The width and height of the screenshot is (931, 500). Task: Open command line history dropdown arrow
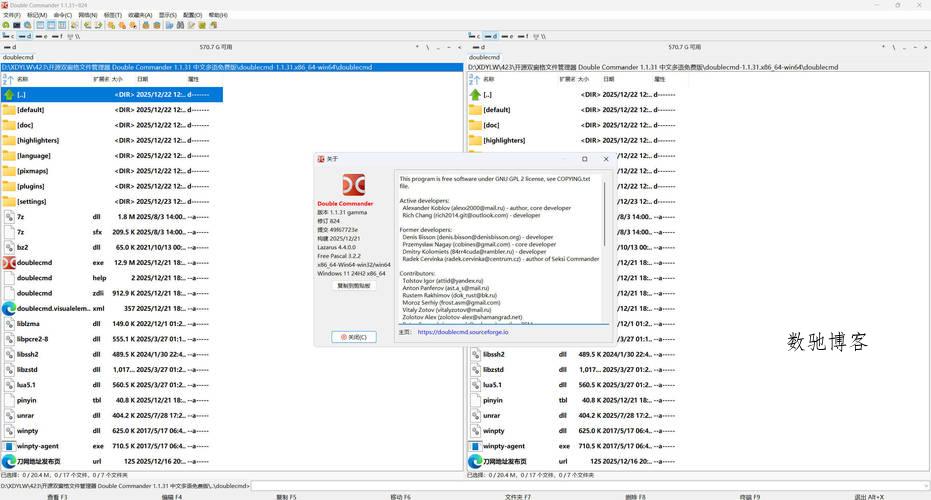pyautogui.click(x=924, y=486)
